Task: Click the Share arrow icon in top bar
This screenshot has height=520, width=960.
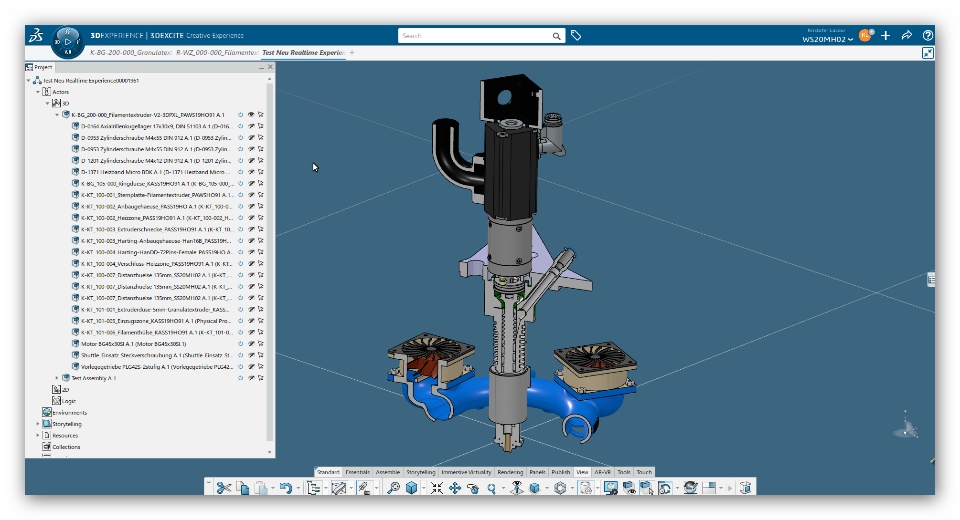Action: (907, 36)
